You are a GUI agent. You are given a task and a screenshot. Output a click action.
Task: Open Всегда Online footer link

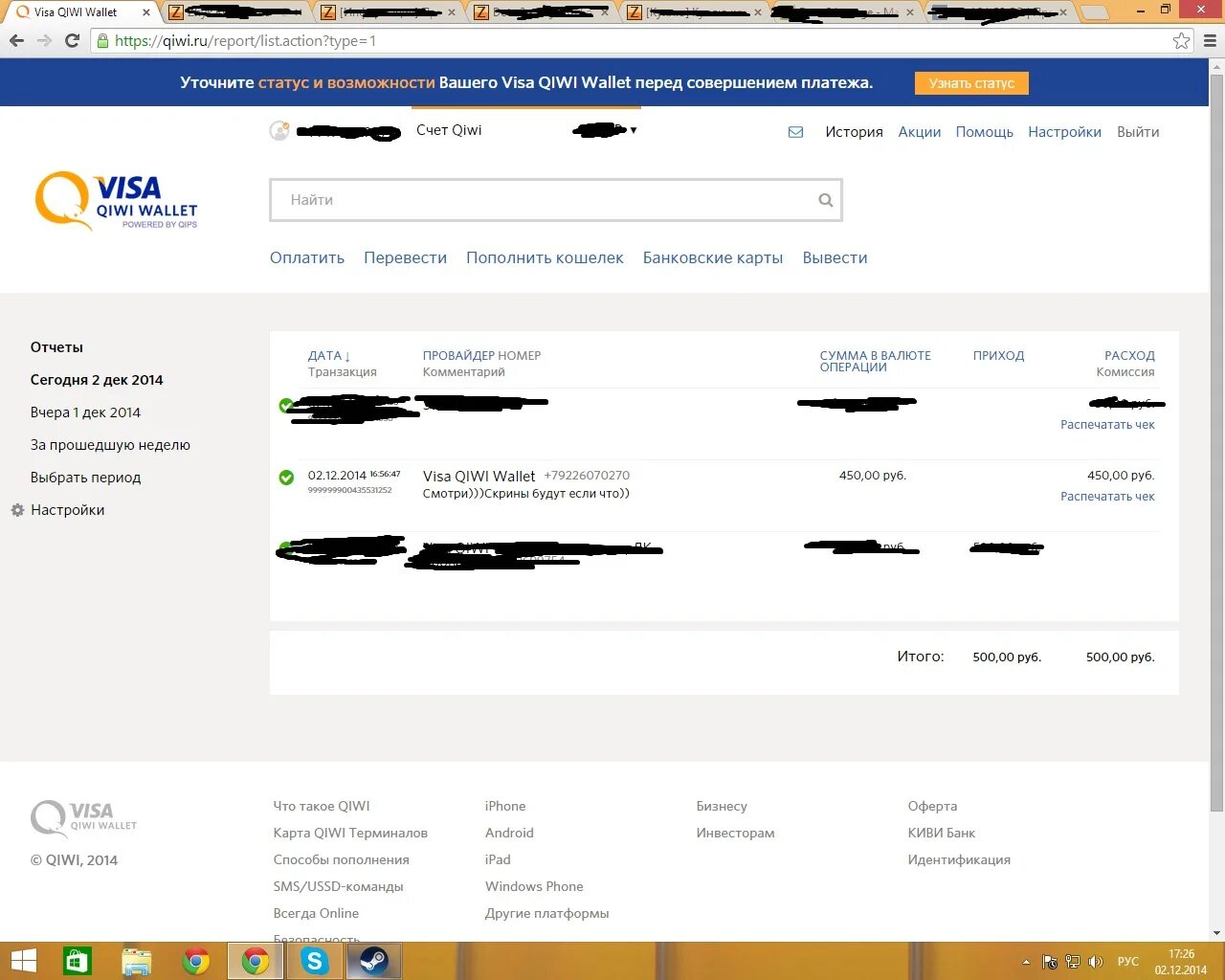(x=316, y=914)
